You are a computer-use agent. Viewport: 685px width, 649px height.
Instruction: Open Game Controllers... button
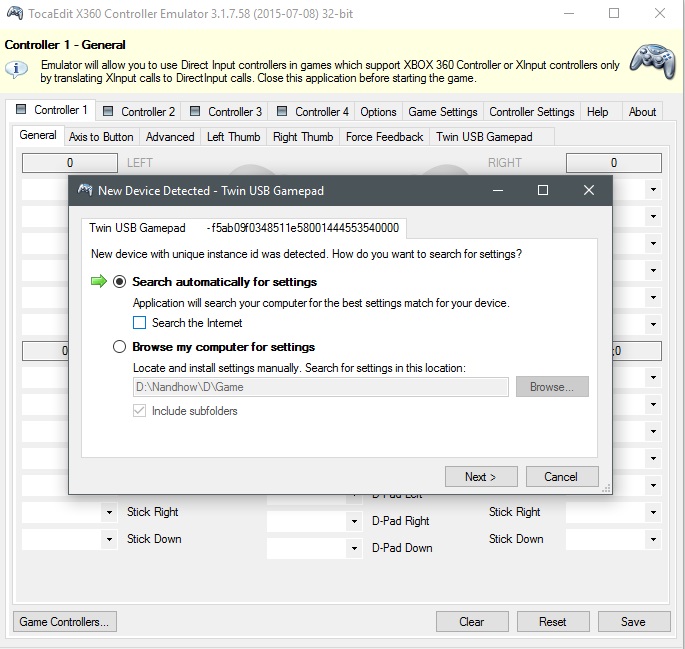[65, 621]
